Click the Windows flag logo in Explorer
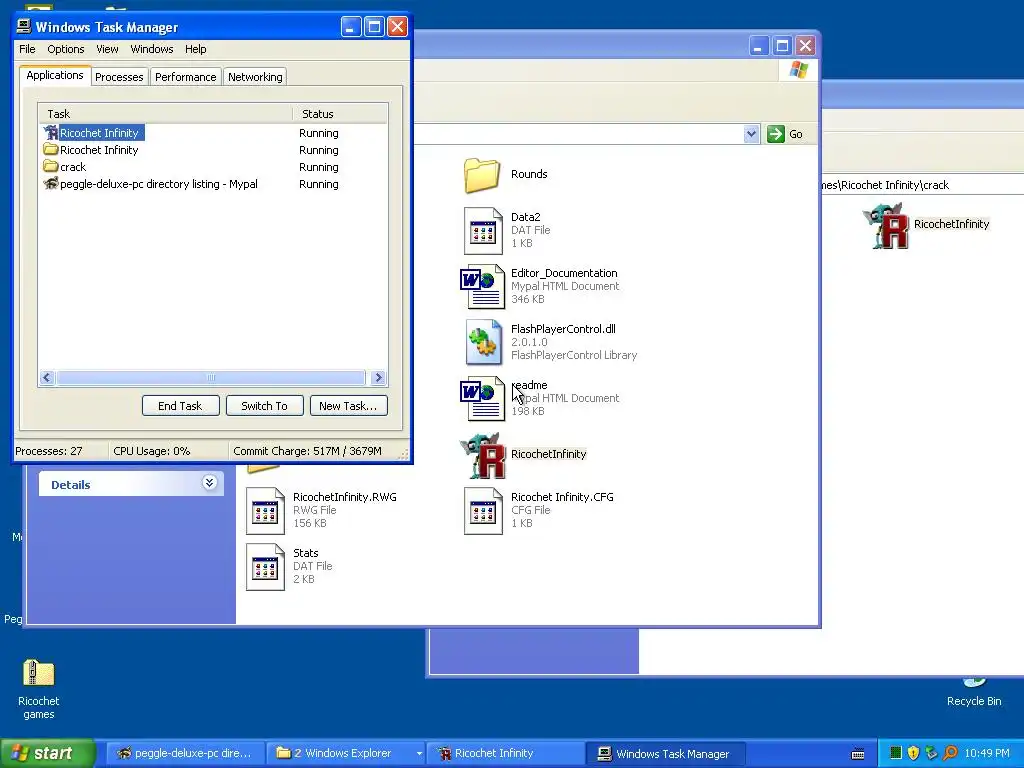Viewport: 1024px width, 768px height. [x=798, y=70]
